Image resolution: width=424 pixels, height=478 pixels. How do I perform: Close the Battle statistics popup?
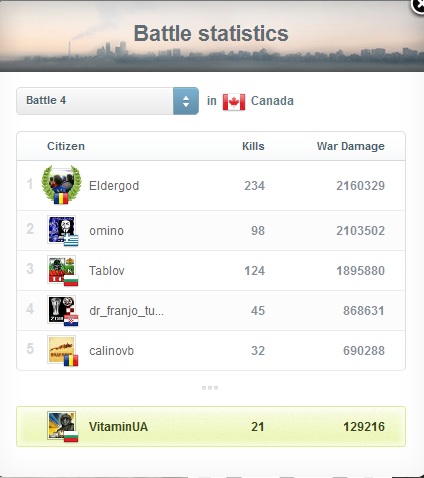coord(418,5)
